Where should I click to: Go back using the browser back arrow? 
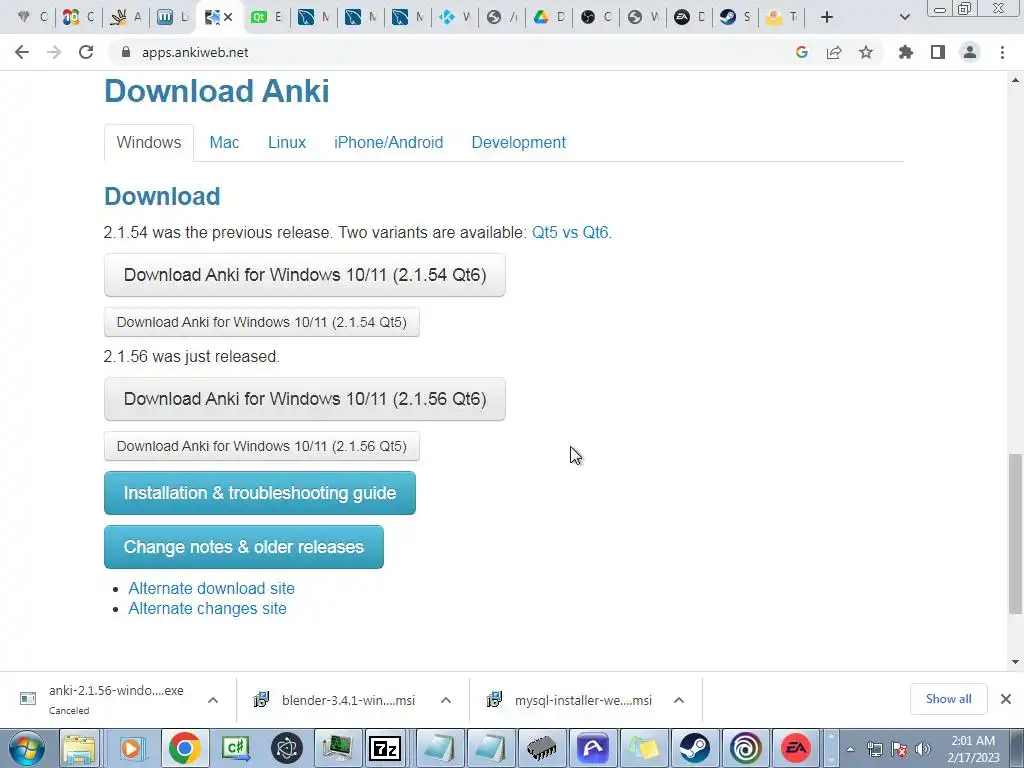click(22, 52)
